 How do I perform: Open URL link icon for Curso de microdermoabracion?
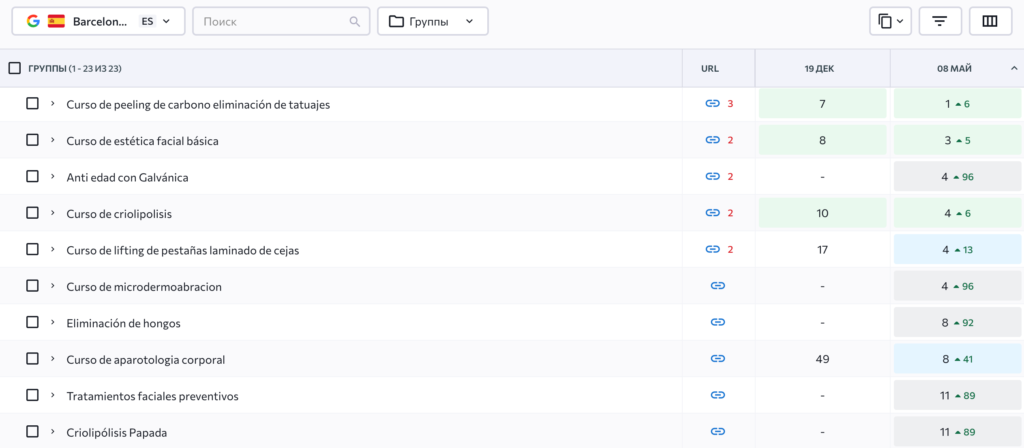[x=717, y=286]
